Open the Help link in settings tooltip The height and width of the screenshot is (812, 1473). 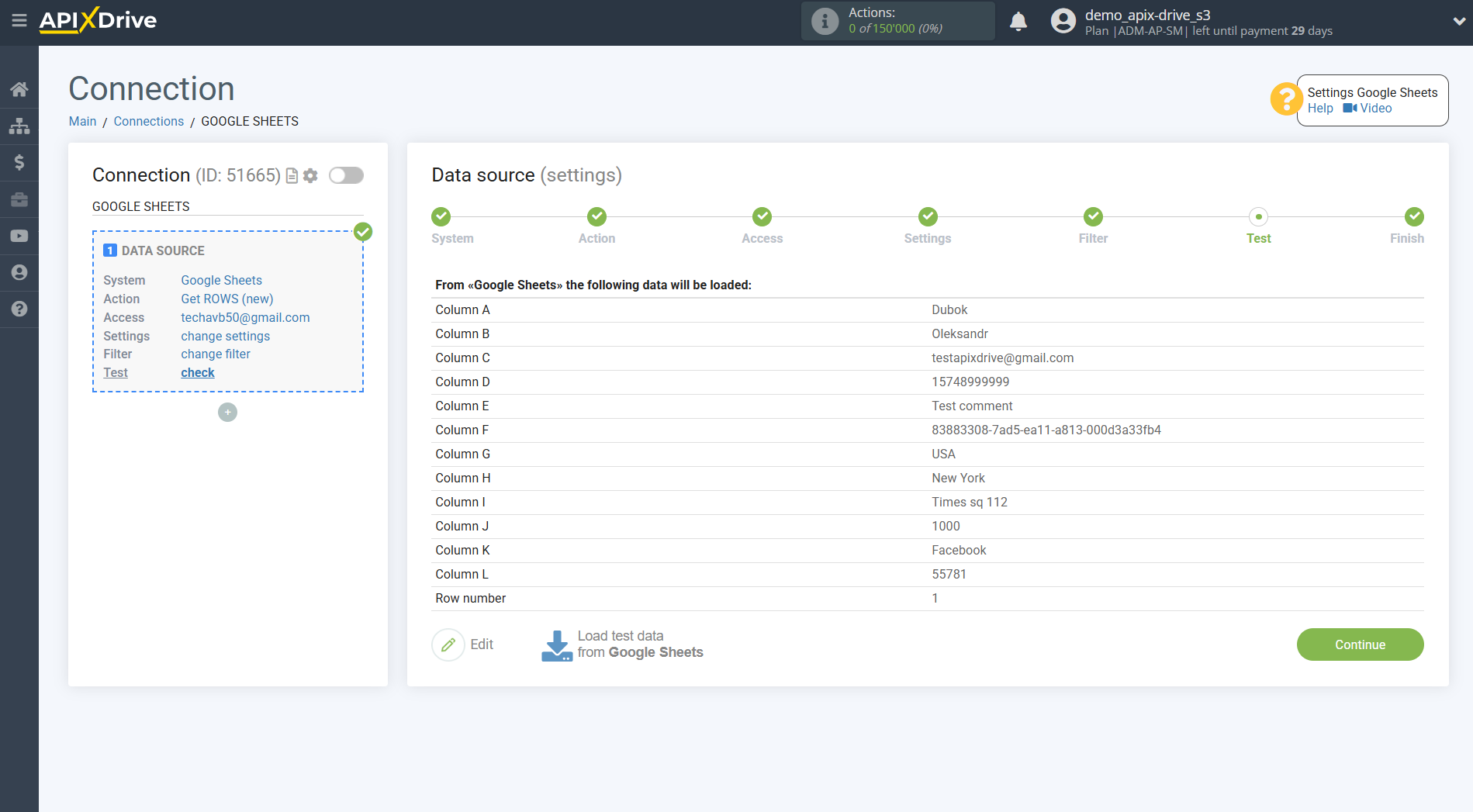tap(1320, 109)
